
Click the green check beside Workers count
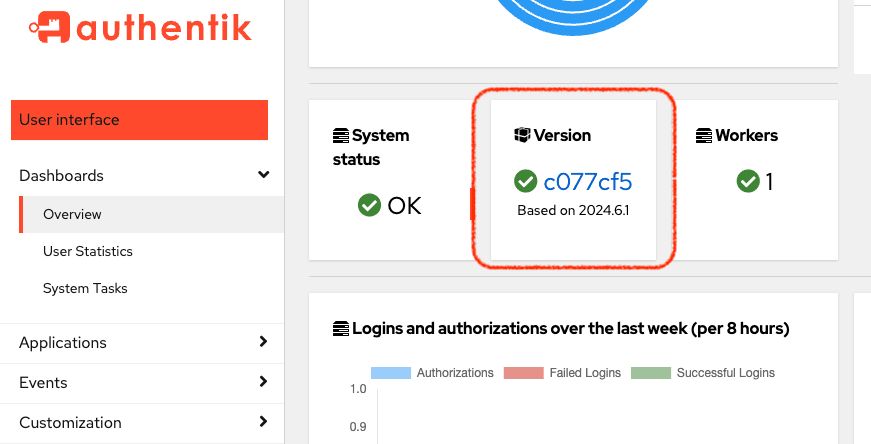(x=747, y=181)
